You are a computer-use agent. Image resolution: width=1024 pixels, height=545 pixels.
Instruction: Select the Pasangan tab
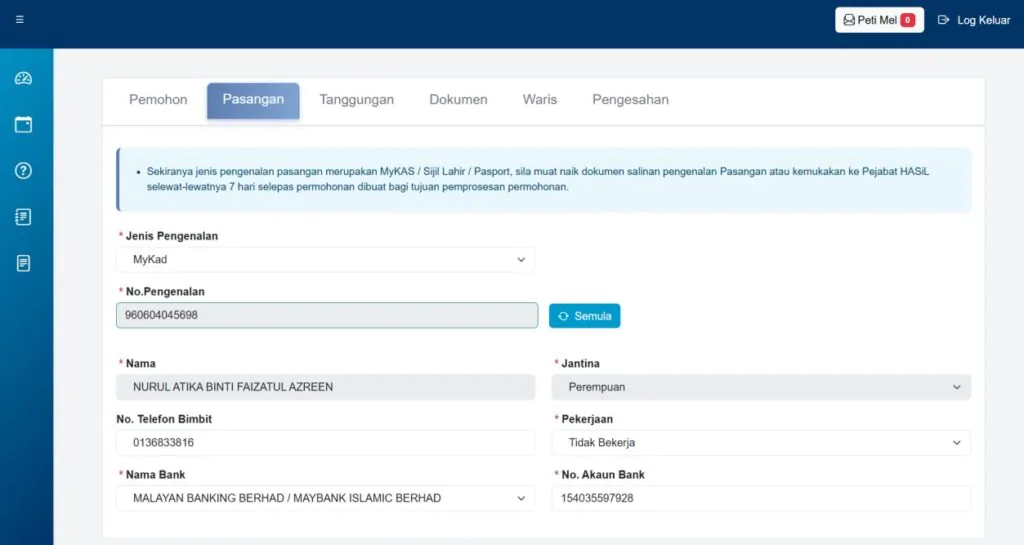253,100
